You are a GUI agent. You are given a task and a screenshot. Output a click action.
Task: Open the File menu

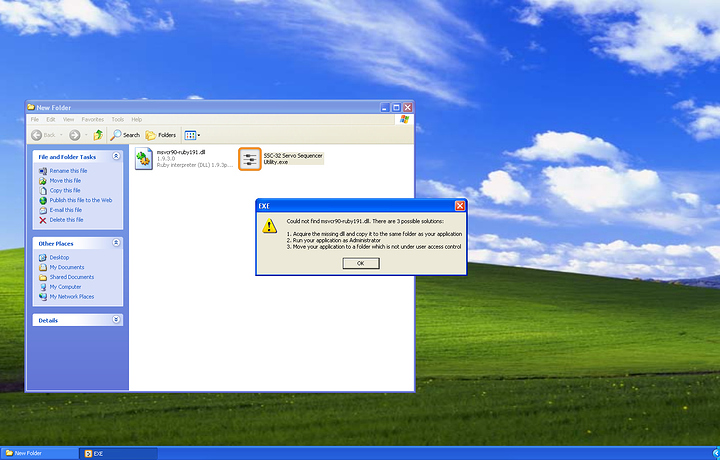coord(35,119)
